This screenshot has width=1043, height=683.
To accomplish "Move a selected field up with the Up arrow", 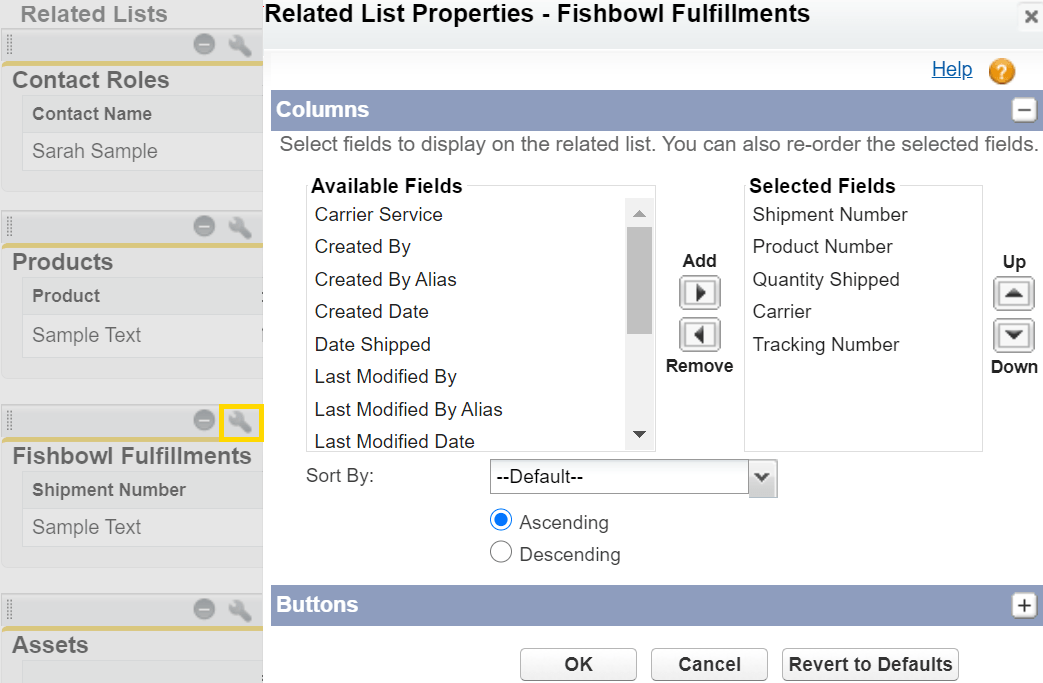I will coord(1013,293).
